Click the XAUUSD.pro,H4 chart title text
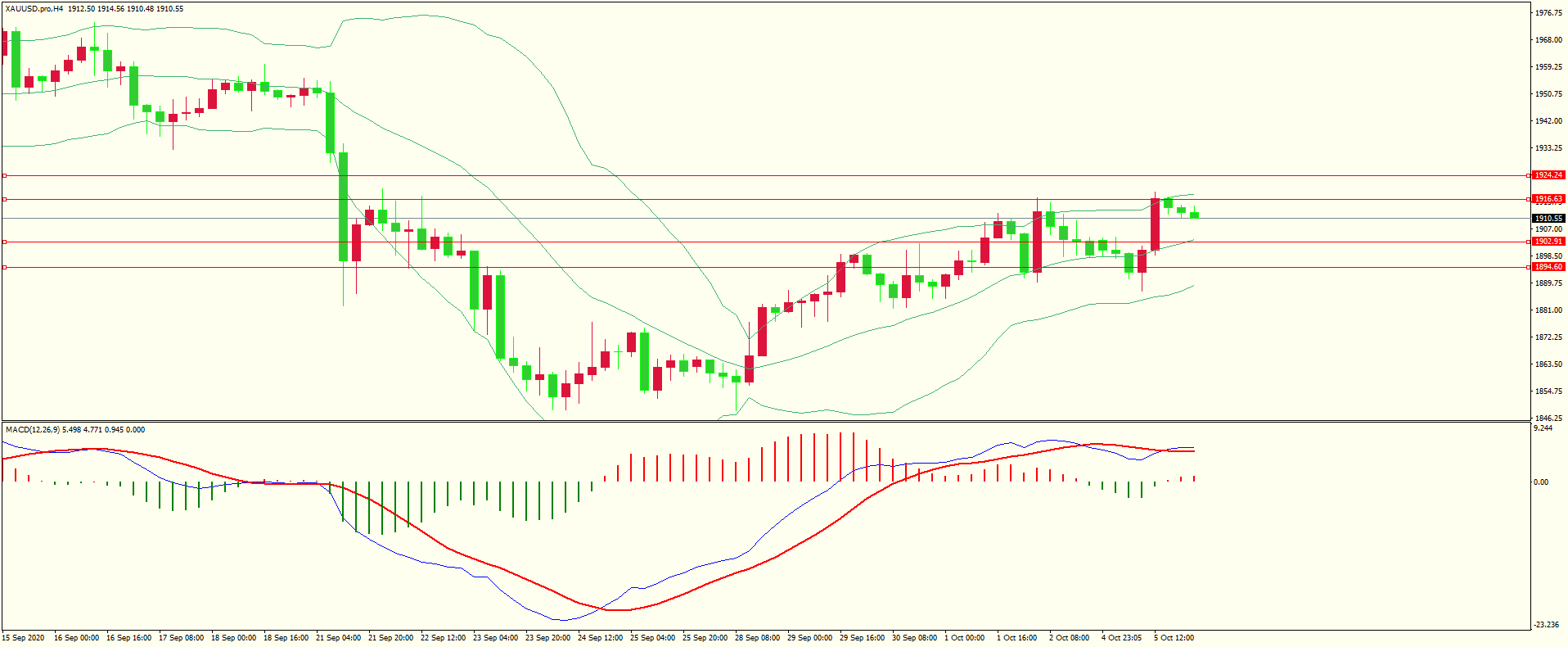The image size is (1568, 647). coord(34,9)
